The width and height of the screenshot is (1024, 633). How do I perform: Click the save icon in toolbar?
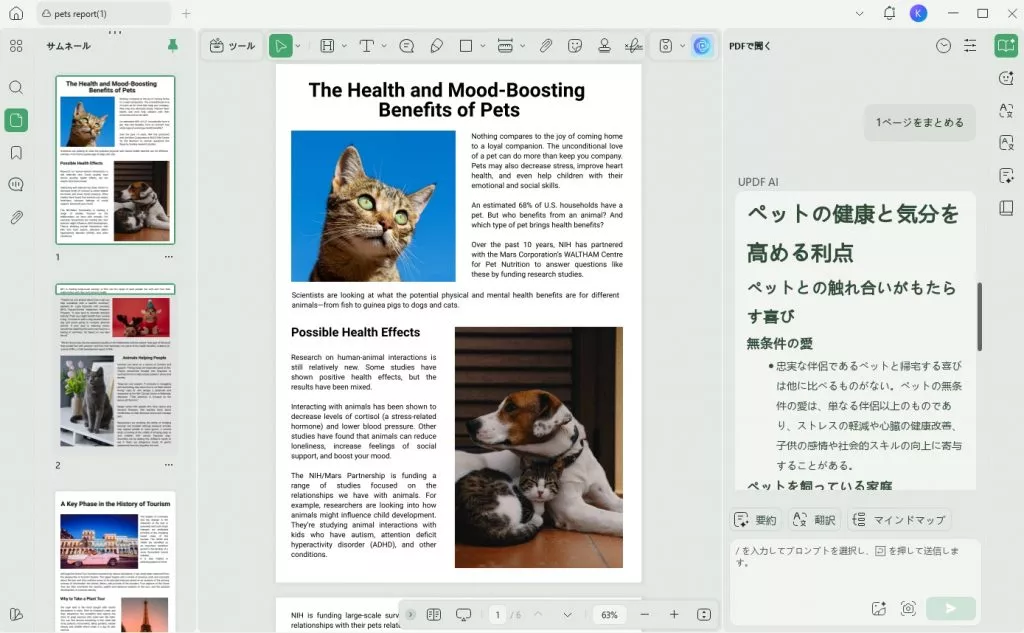(x=665, y=46)
